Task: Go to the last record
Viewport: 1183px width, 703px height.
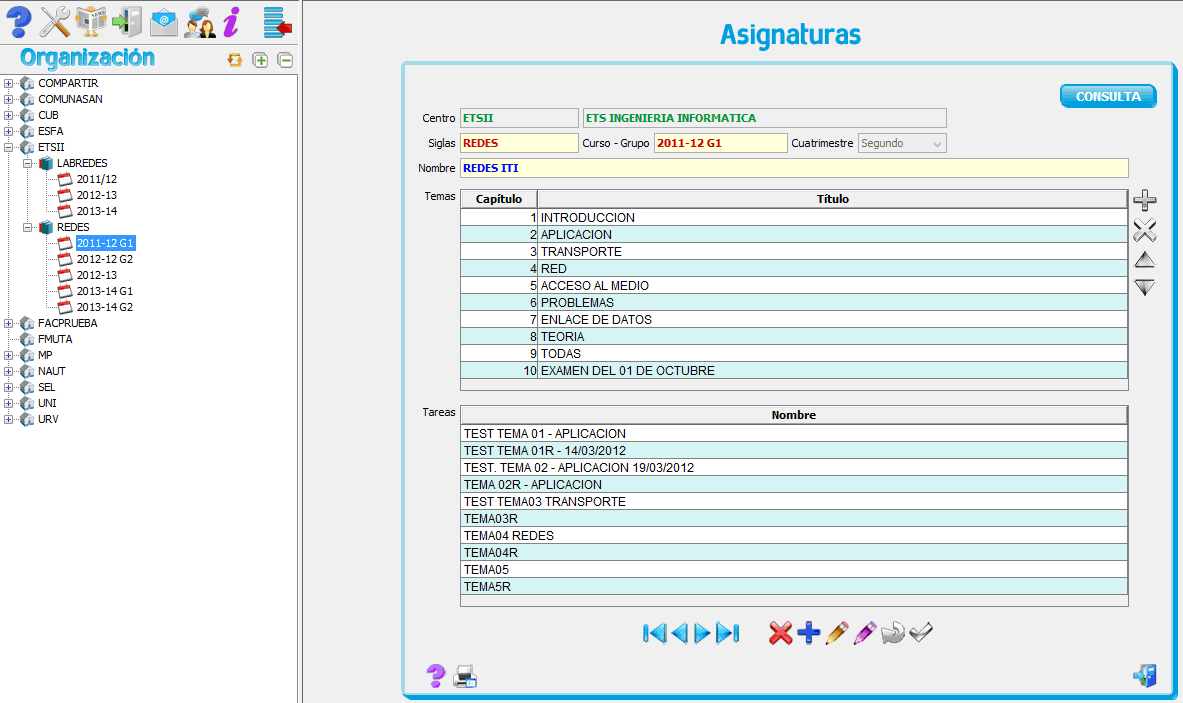Action: coord(729,633)
